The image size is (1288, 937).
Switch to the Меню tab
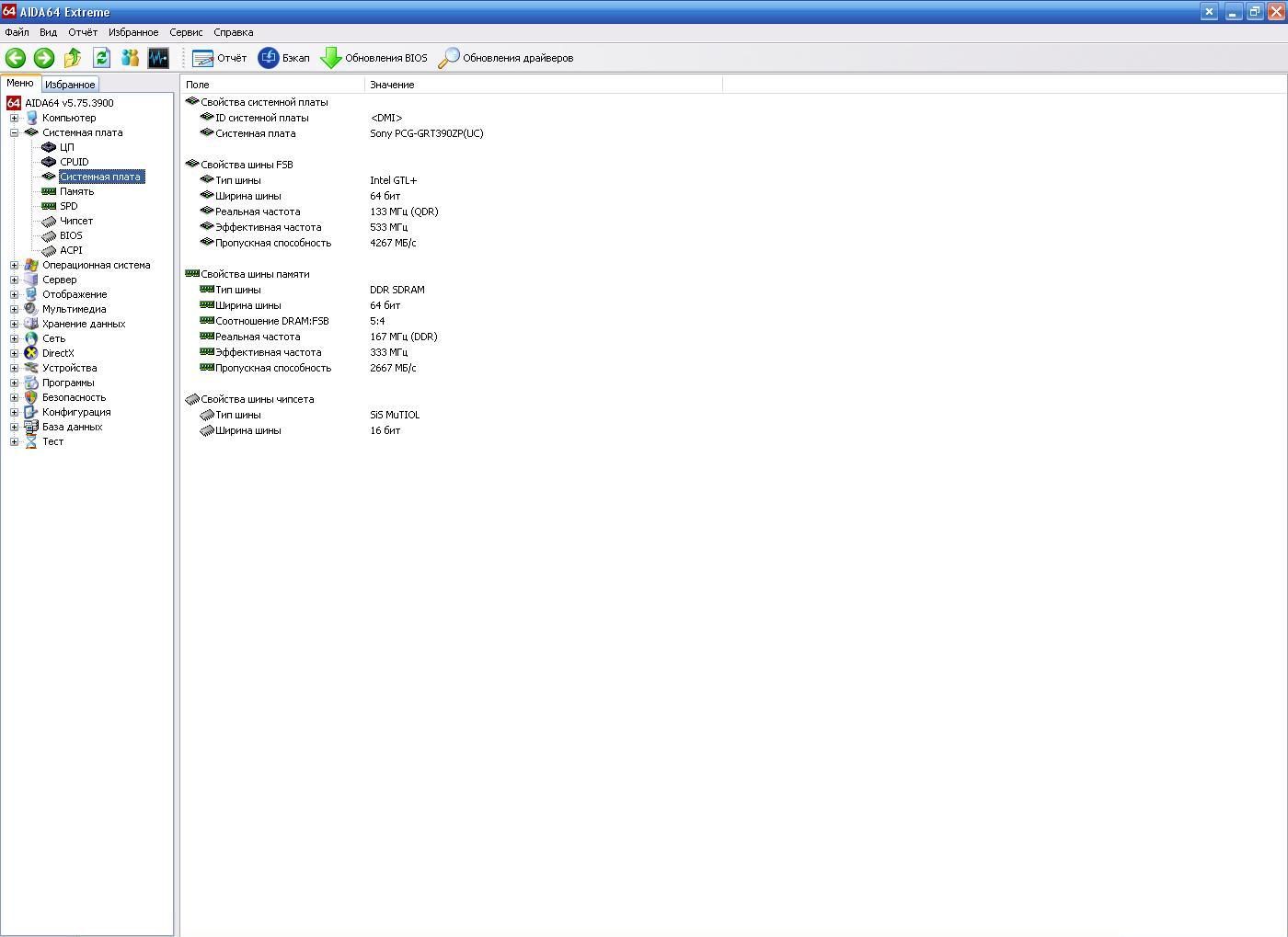(20, 83)
